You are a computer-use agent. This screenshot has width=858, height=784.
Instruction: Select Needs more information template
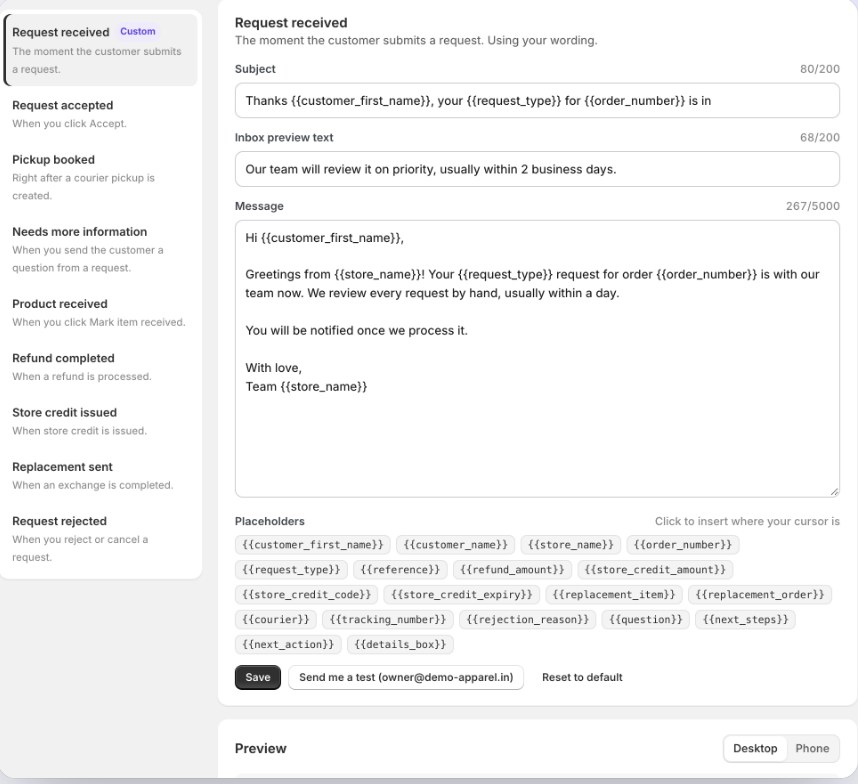tap(101, 249)
